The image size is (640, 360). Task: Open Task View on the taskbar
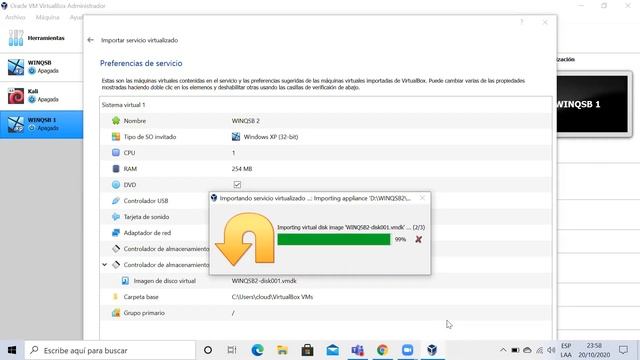pyautogui.click(x=232, y=350)
